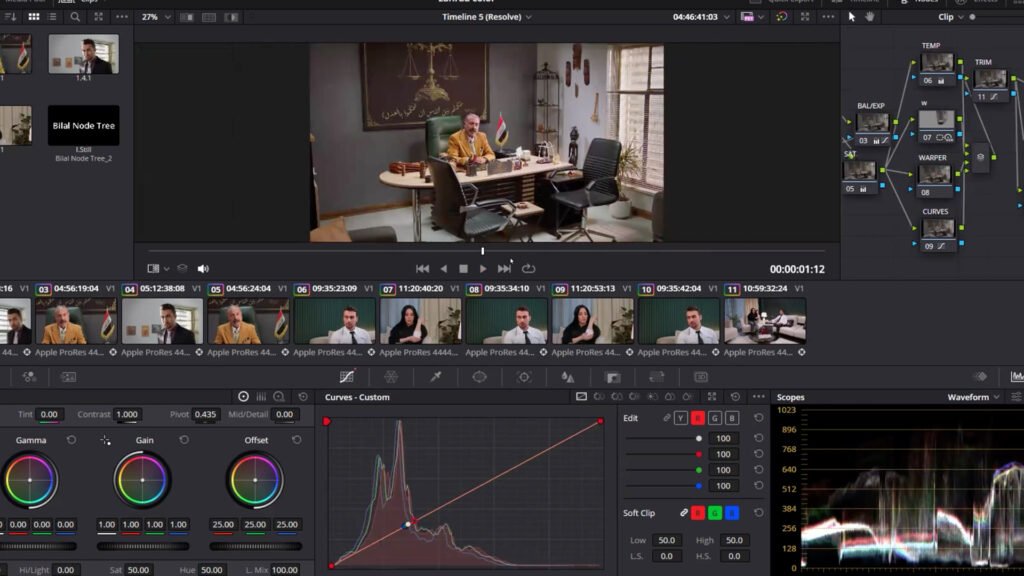The width and height of the screenshot is (1024, 576).
Task: Open the Key palette icon
Action: tap(613, 377)
